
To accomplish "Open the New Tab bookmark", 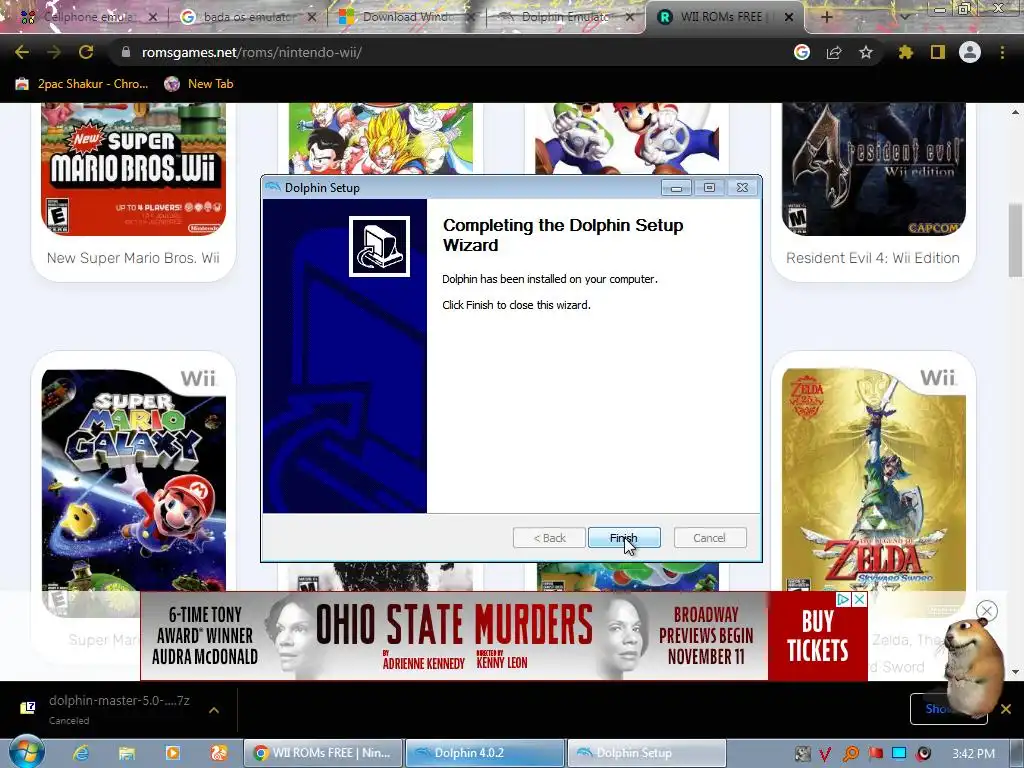I will [199, 84].
